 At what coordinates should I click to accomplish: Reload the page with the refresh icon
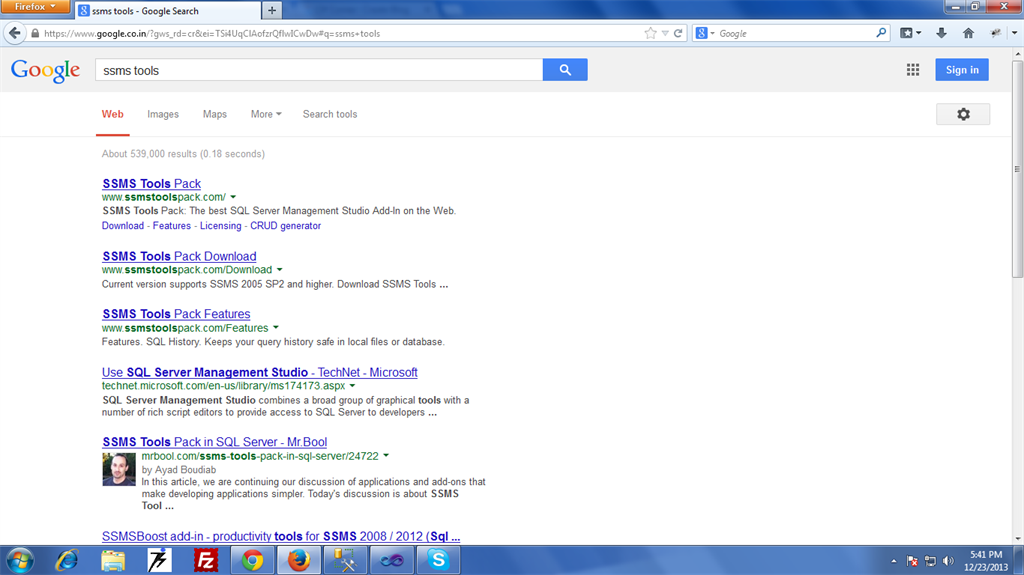678,33
